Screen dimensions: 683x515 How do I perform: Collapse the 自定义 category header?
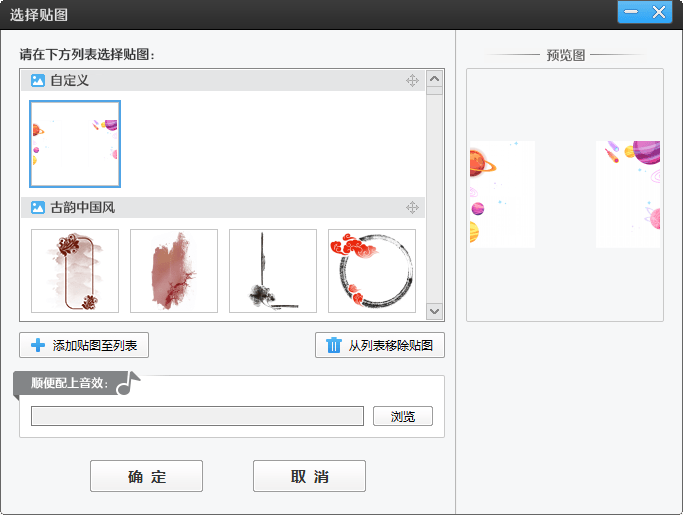coord(223,81)
